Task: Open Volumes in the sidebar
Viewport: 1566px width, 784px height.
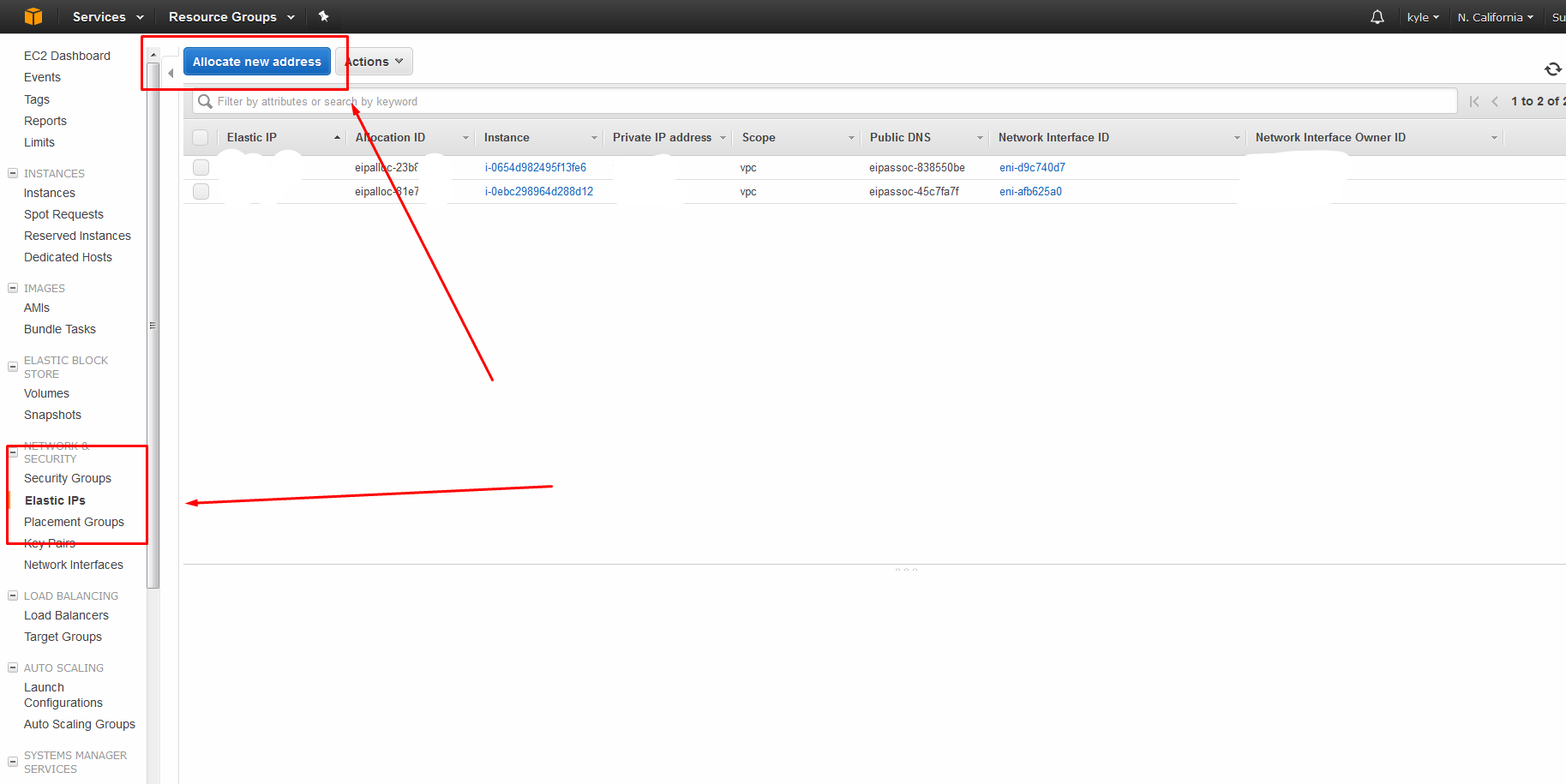Action: pos(46,393)
